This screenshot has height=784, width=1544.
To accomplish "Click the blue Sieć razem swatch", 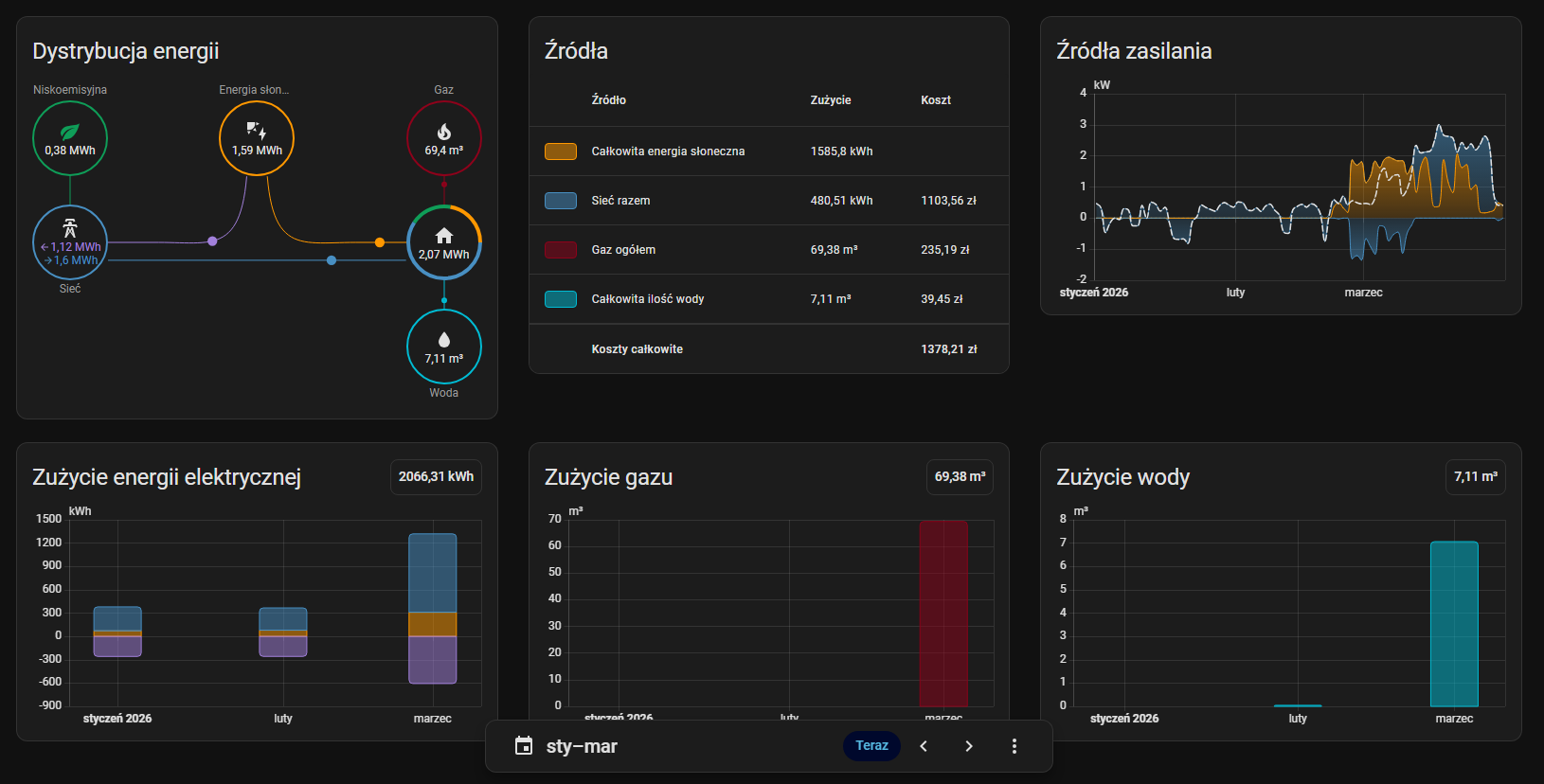I will tap(561, 201).
